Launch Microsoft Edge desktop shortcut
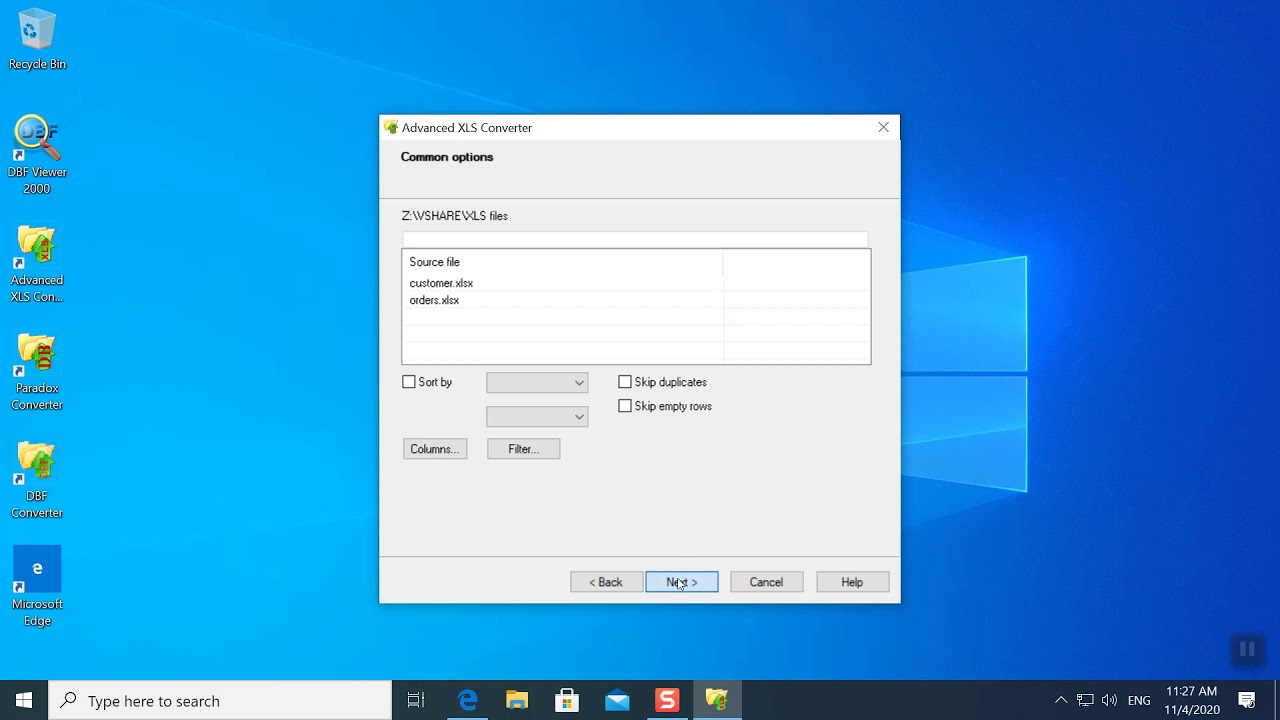The image size is (1280, 720). [37, 587]
